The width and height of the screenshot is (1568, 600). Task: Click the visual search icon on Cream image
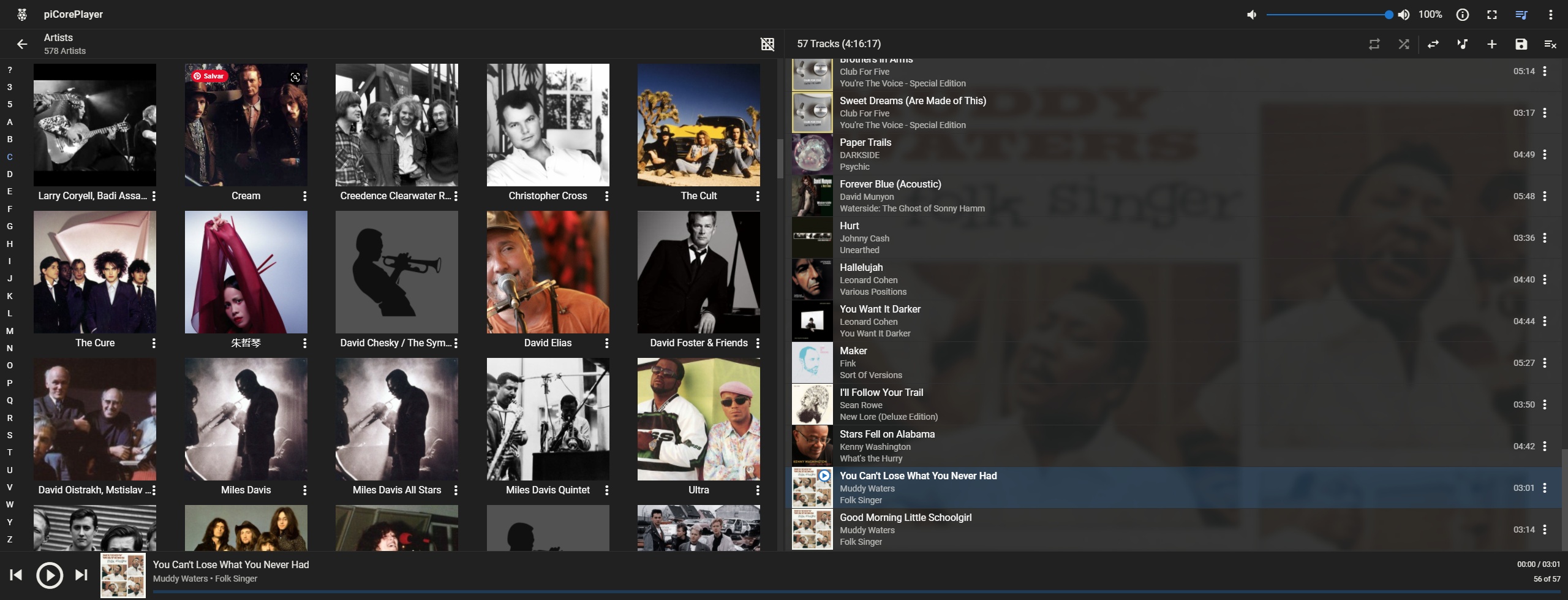[x=295, y=77]
